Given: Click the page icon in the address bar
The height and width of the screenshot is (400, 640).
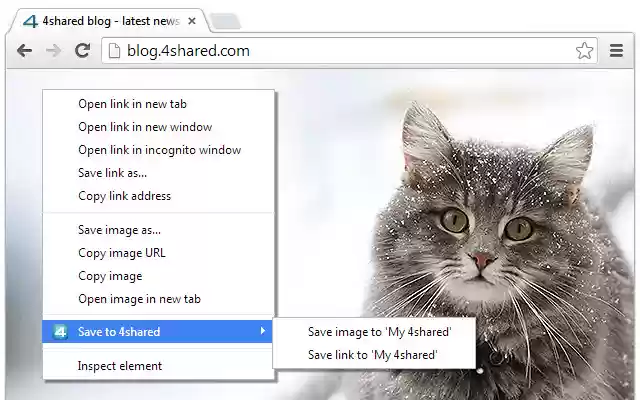Looking at the screenshot, I should pyautogui.click(x=114, y=51).
